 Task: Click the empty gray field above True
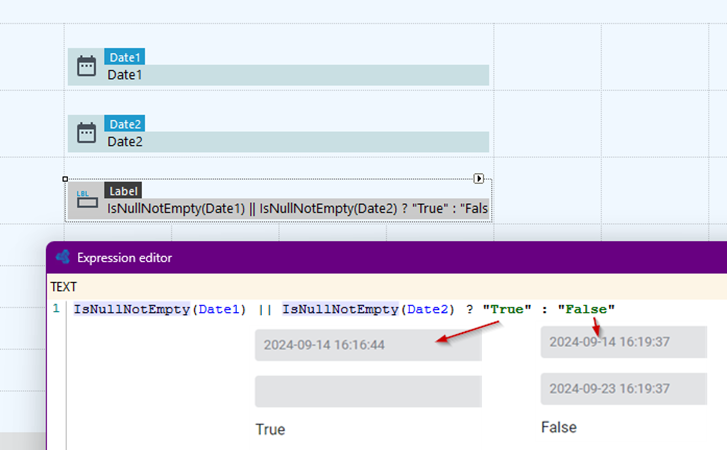coord(368,391)
